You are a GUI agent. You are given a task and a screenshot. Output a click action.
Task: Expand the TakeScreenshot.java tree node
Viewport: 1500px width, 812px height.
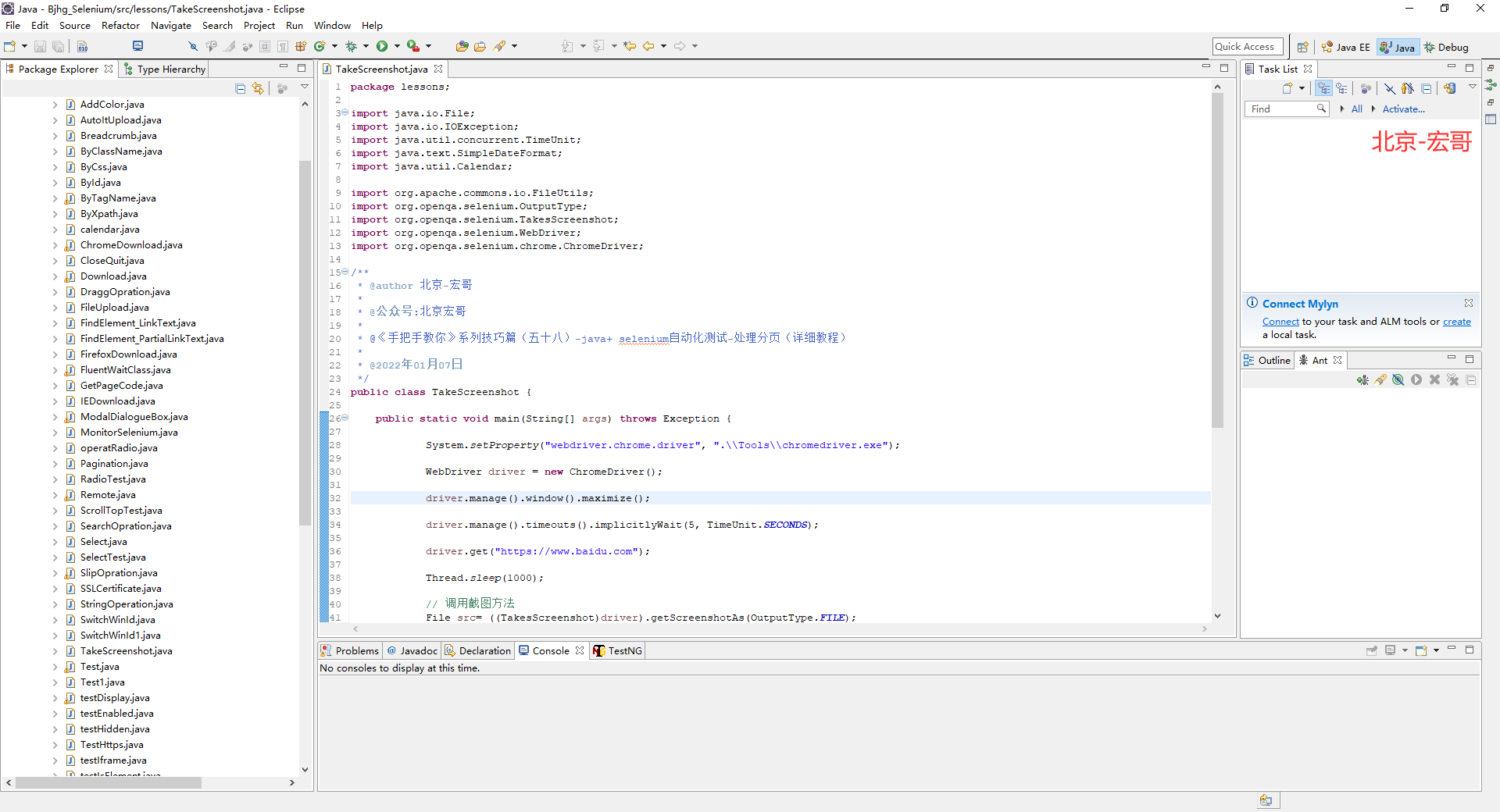55,651
